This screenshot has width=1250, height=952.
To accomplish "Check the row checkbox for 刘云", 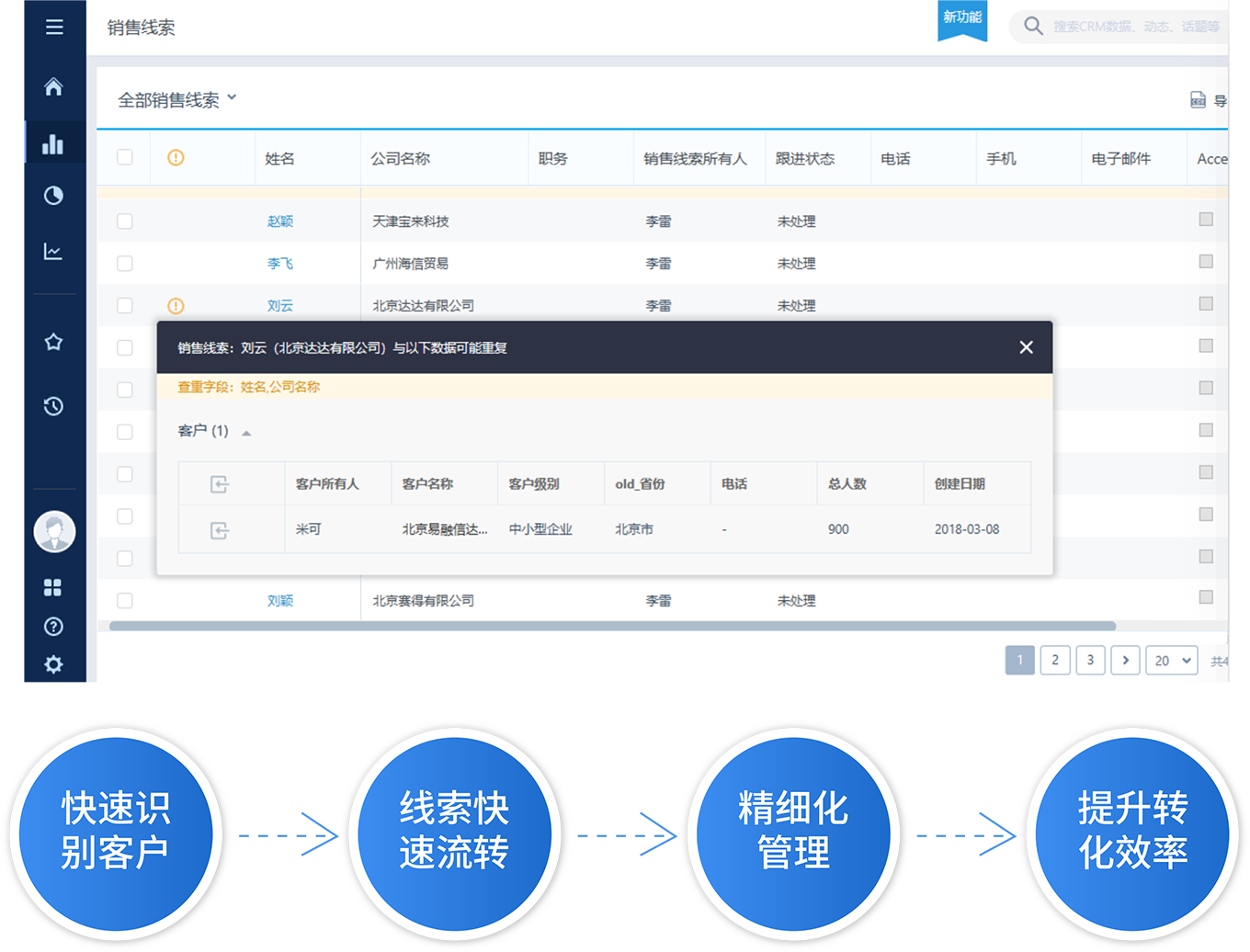I will (125, 305).
